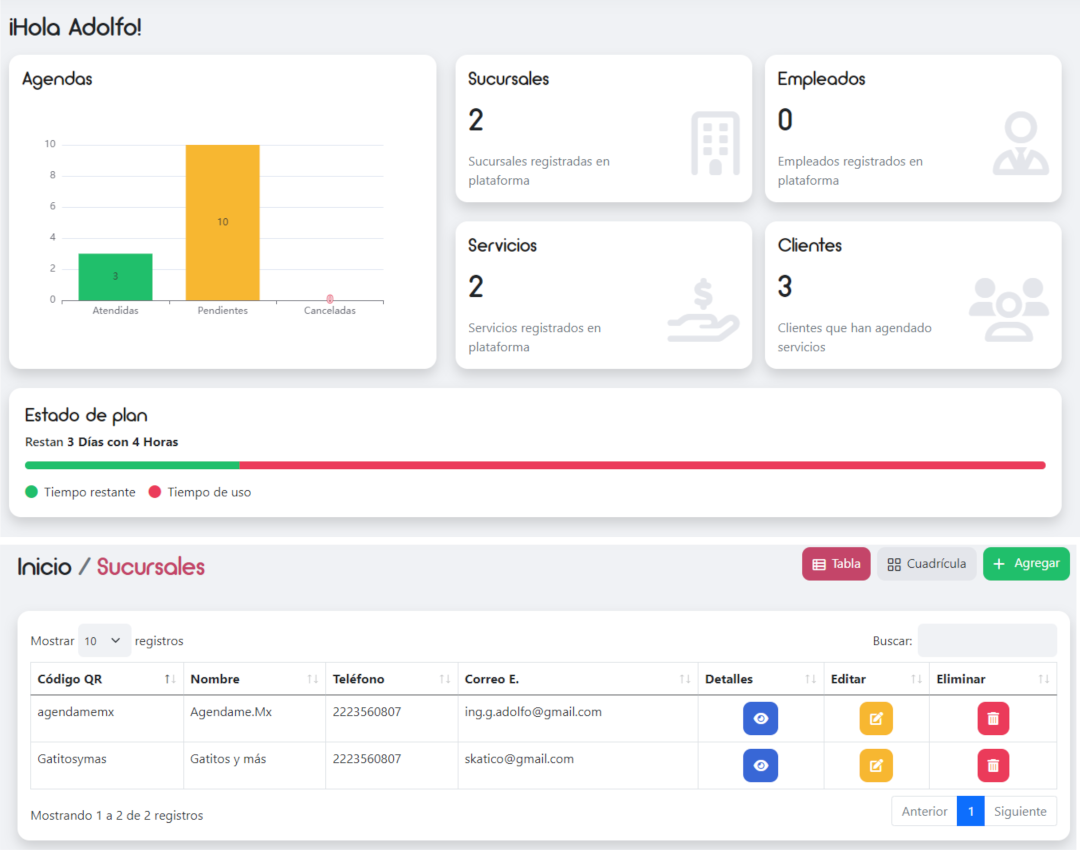The image size is (1080, 850).
Task: Open the Mostrar registros count dropdown
Action: tap(104, 641)
